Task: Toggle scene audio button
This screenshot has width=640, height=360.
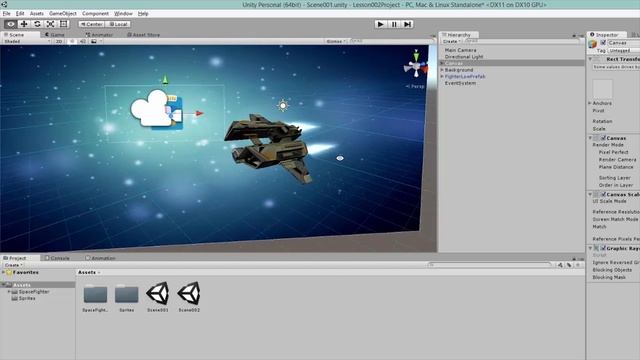Action: coord(82,41)
